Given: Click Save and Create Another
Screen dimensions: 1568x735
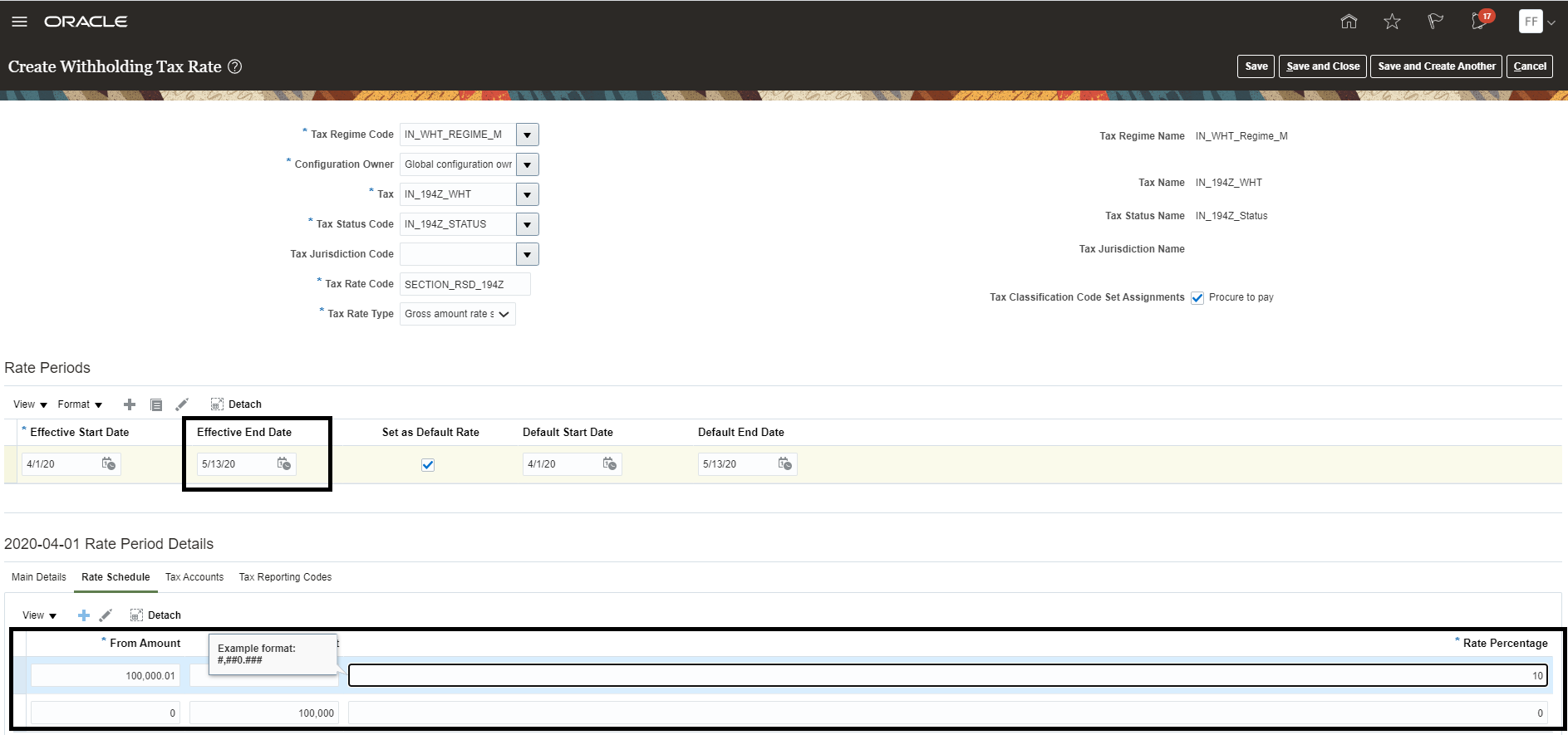Looking at the screenshot, I should 1437,66.
